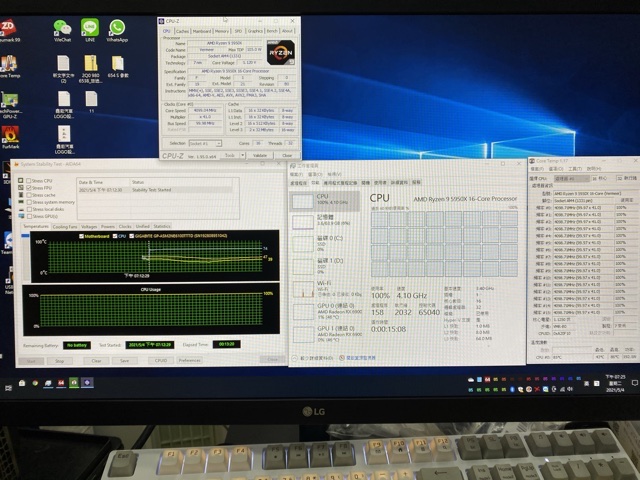Open Chrome from the taskbar
The width and height of the screenshot is (640, 480).
click(x=36, y=383)
